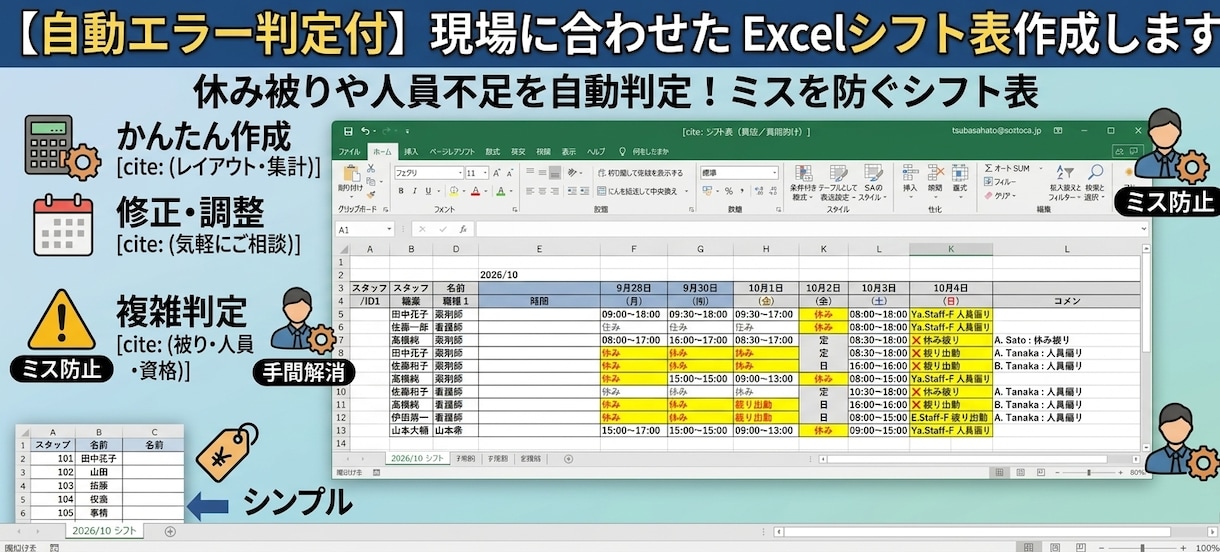Switch to the View (表示) tab
Screen dimensions: 1220x552
pos(569,151)
